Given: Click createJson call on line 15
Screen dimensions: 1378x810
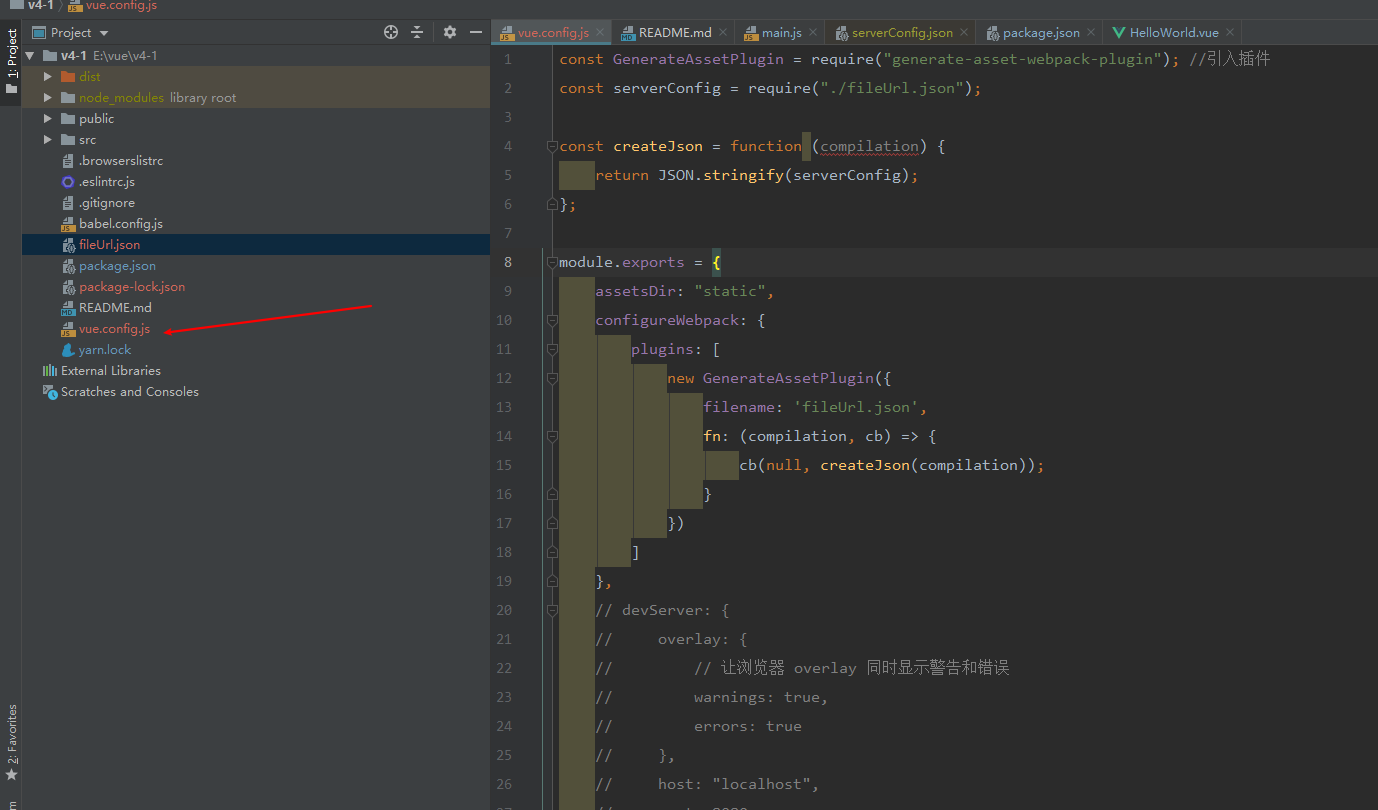Looking at the screenshot, I should click(x=865, y=465).
